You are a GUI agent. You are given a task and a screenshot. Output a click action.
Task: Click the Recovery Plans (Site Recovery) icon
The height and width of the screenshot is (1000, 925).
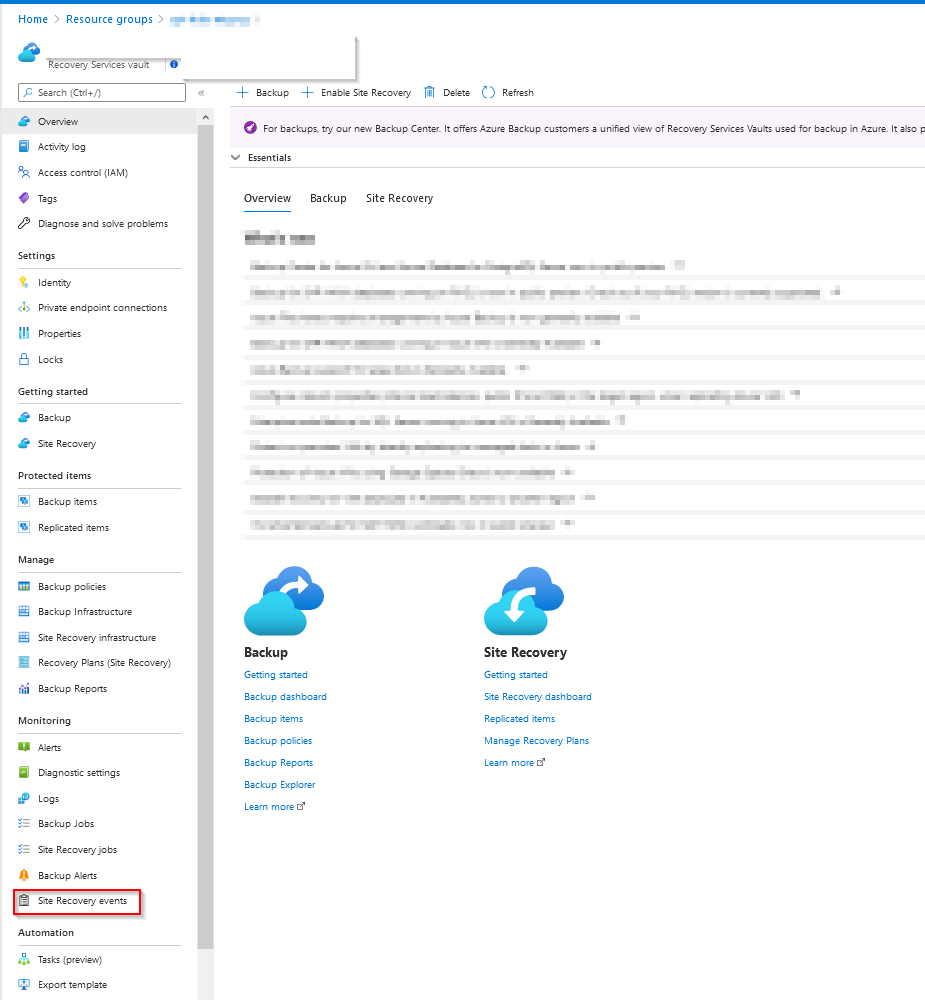24,663
